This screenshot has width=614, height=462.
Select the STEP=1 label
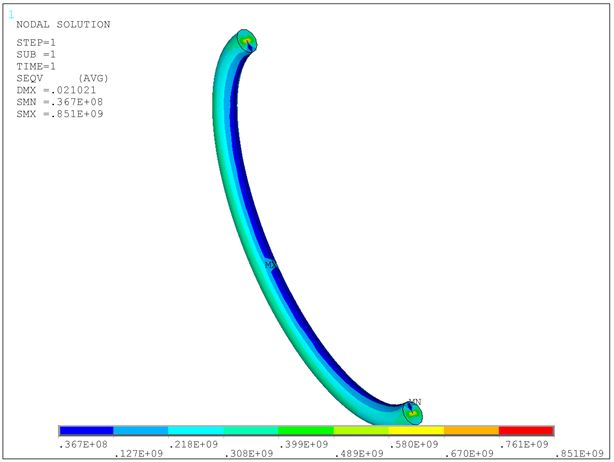point(36,42)
